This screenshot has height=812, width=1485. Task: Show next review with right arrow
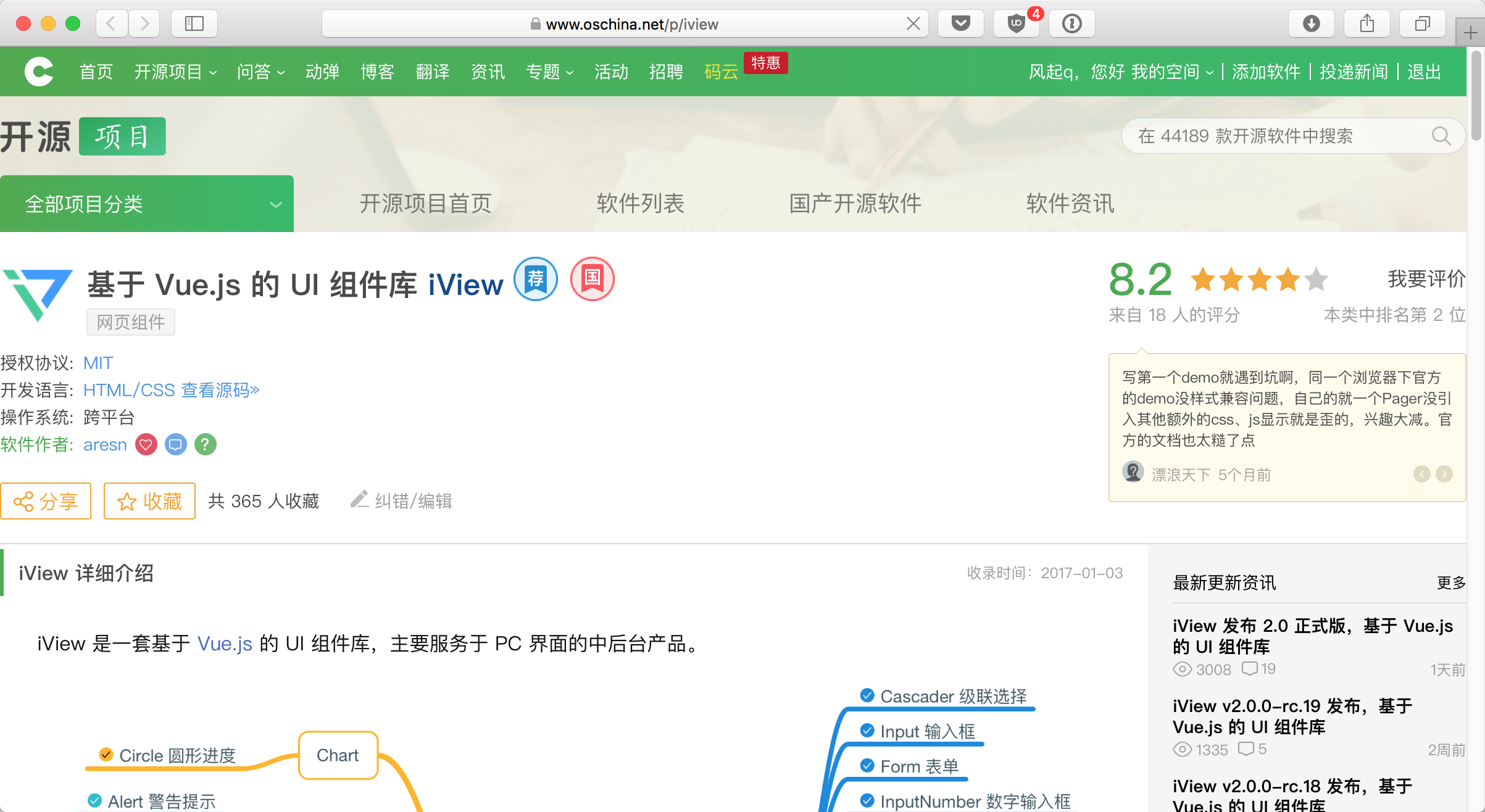(x=1444, y=474)
